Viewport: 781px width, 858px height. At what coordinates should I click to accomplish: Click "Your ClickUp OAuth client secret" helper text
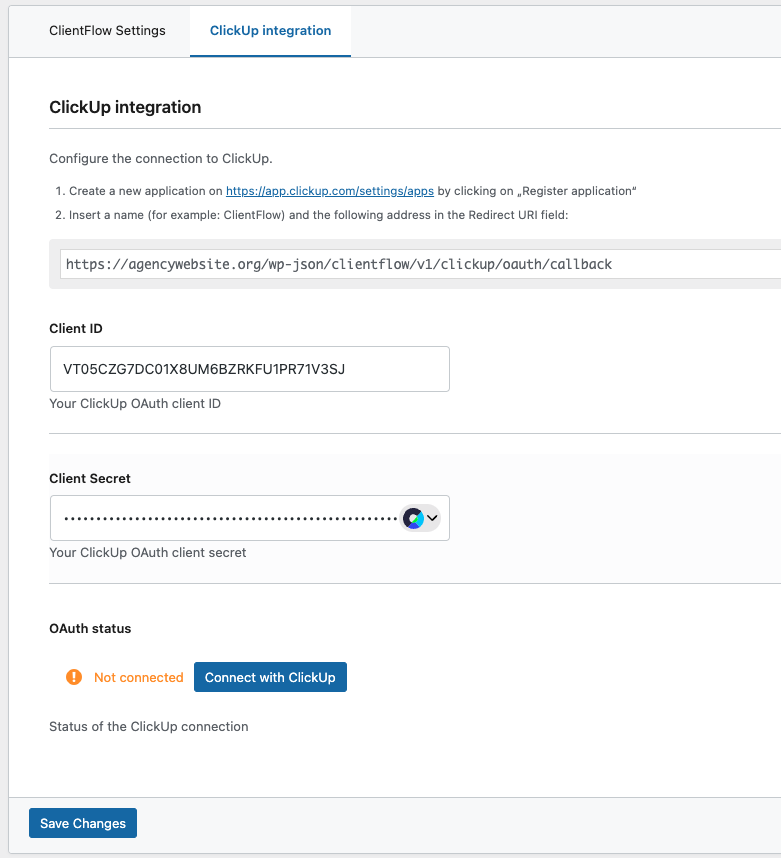(x=148, y=553)
